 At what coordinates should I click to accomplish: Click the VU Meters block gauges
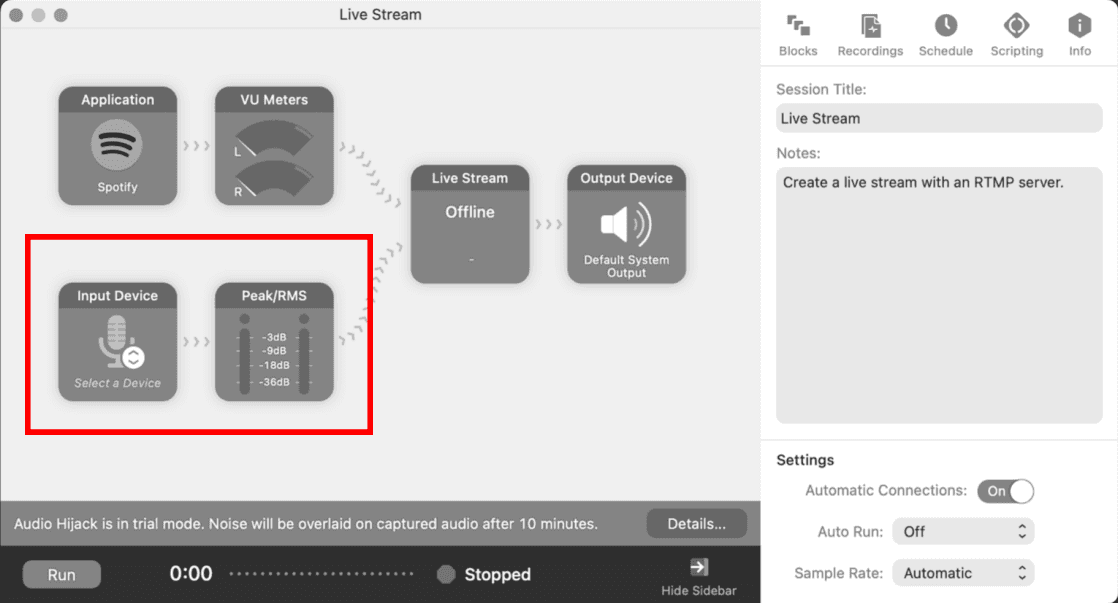tap(274, 159)
